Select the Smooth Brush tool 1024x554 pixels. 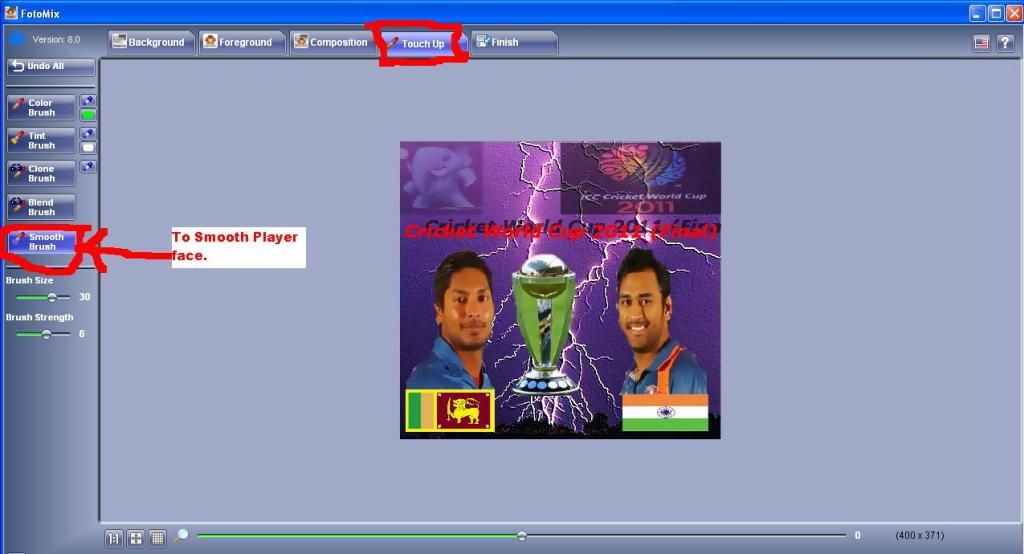[x=41, y=242]
